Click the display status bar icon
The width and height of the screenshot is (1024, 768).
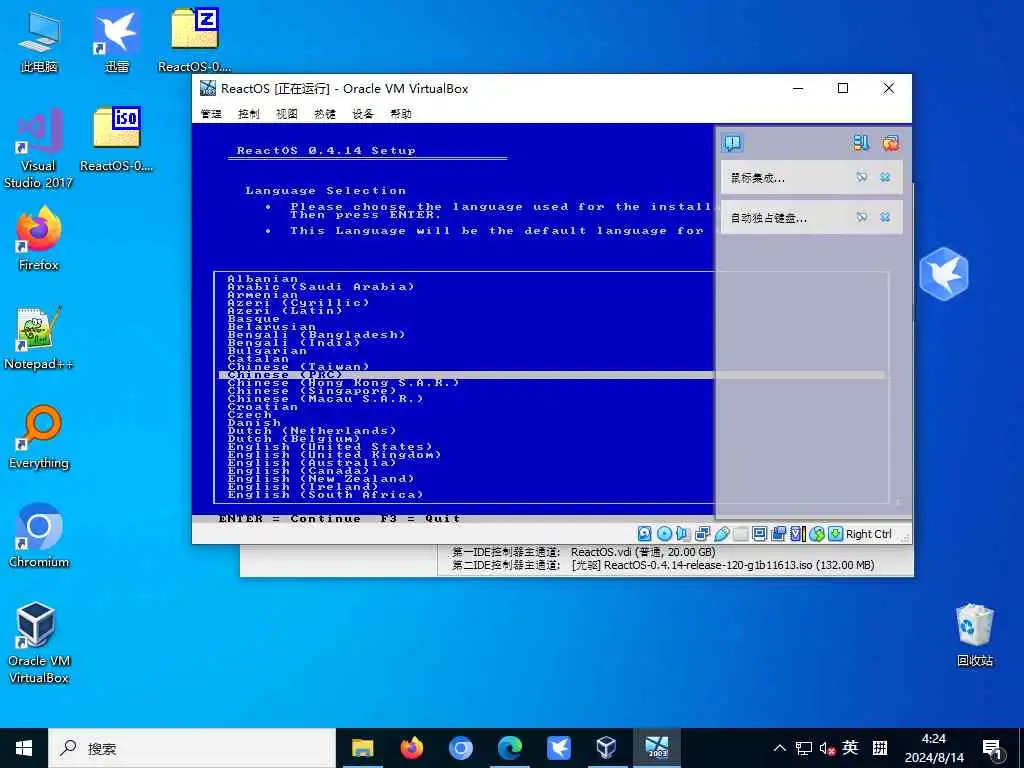point(759,534)
